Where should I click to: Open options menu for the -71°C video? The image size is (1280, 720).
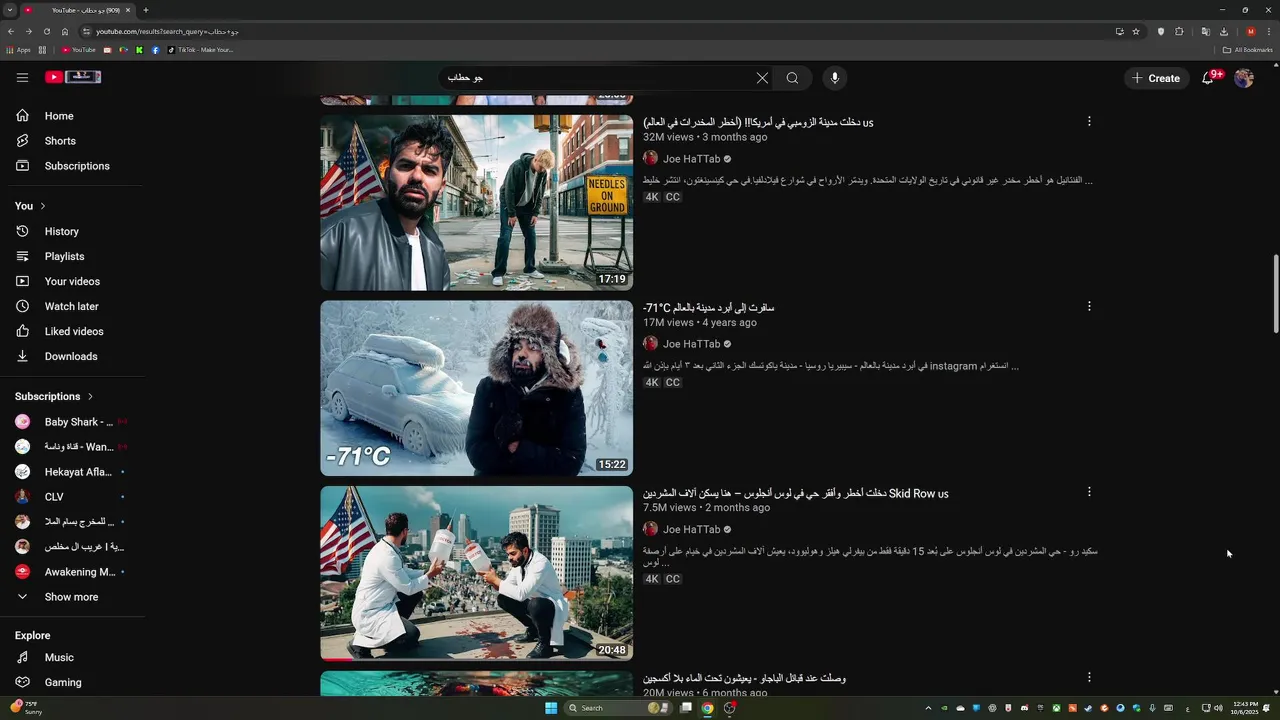click(x=1089, y=306)
